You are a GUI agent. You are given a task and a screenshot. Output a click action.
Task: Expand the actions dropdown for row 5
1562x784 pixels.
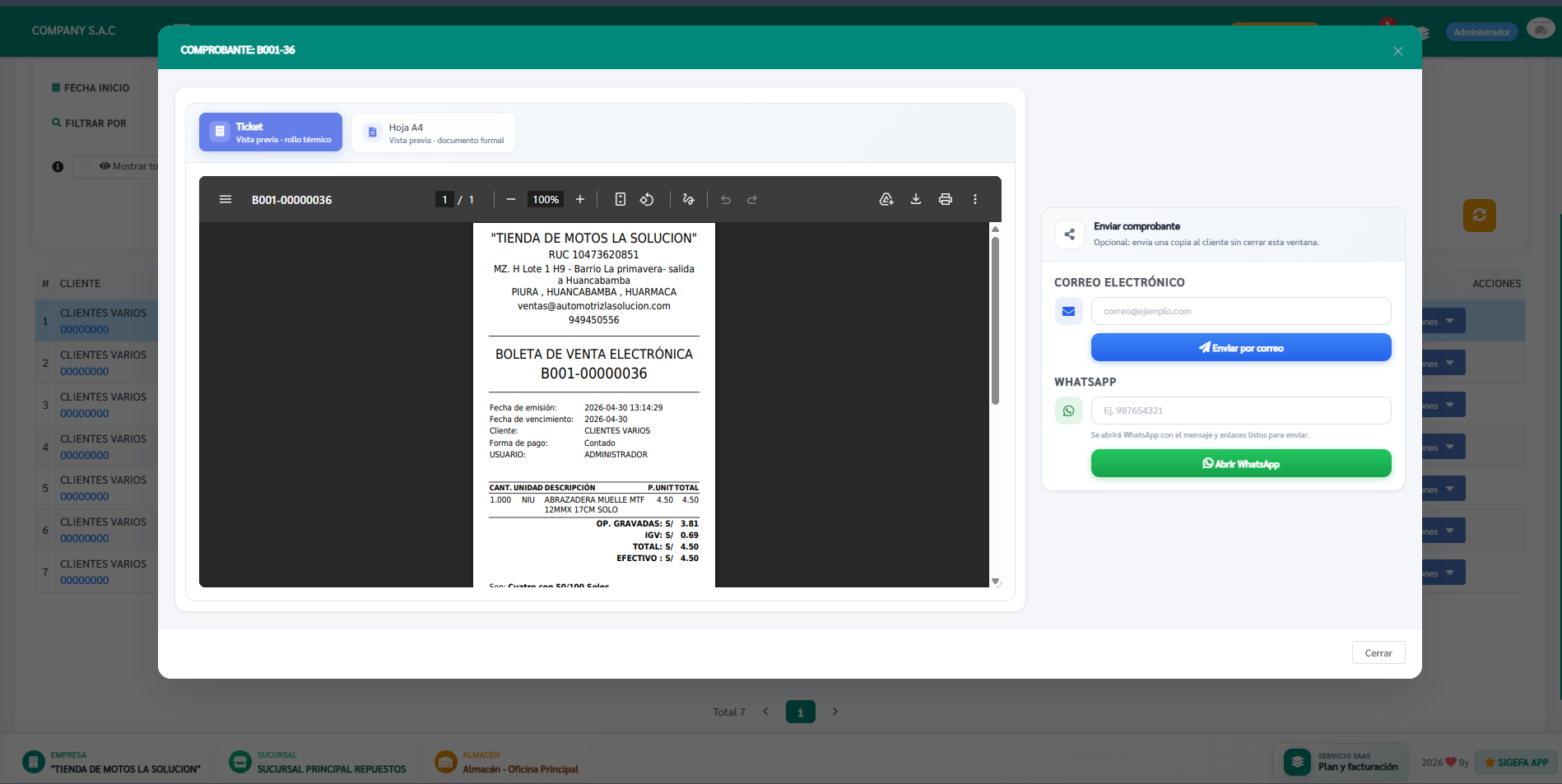click(1449, 489)
